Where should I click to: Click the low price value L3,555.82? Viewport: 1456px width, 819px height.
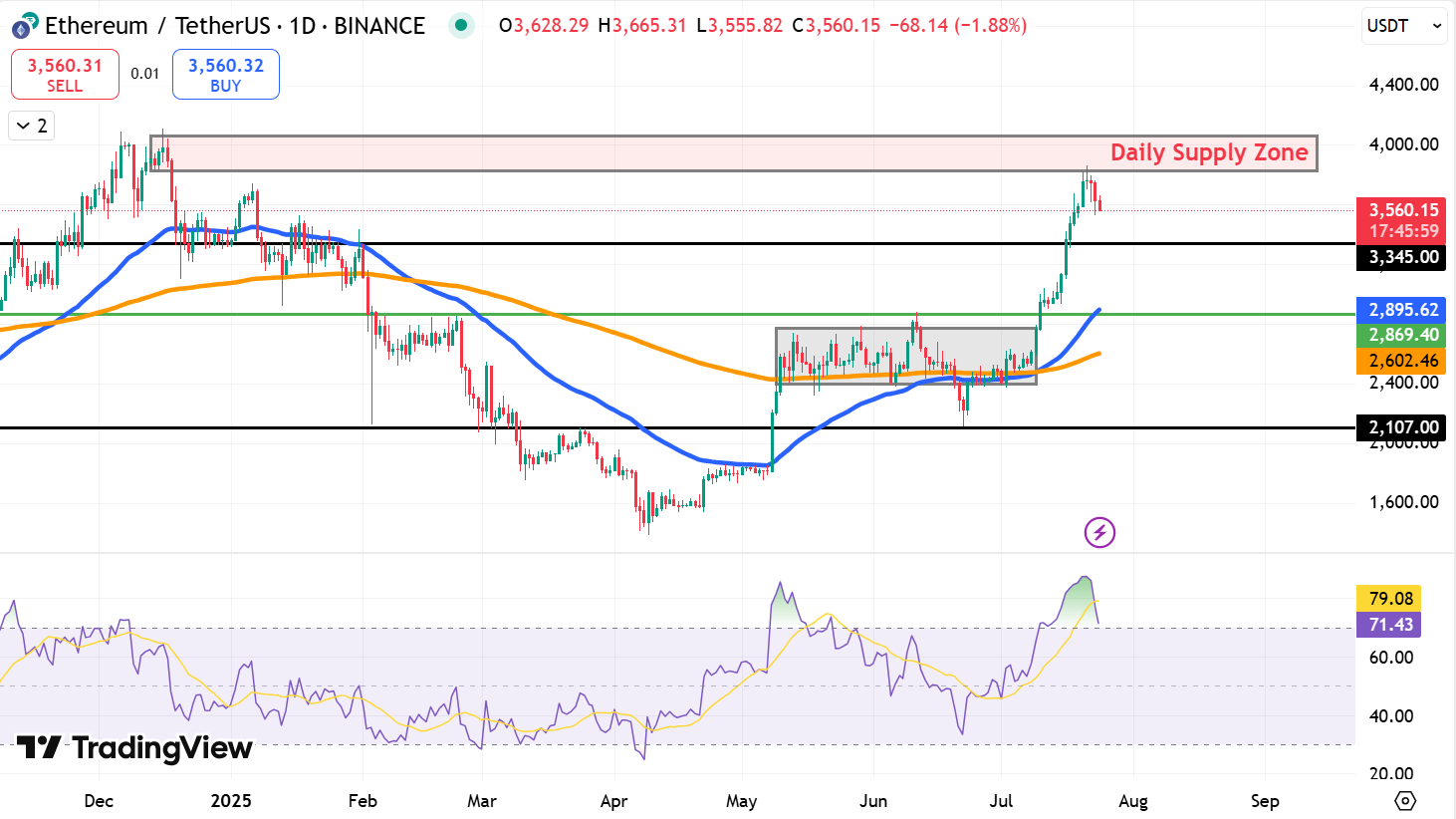pos(740,25)
